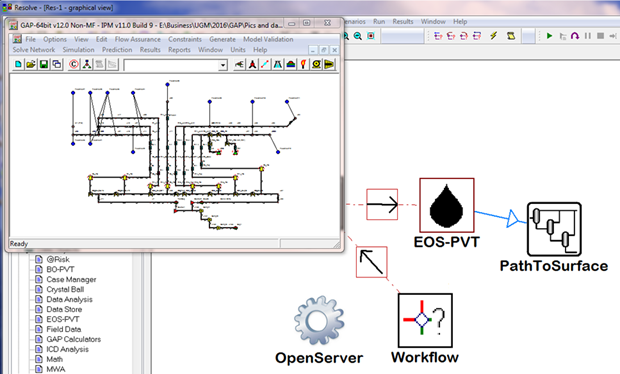620x374 pixels.
Task: Select Crystal Ball in the module tree
Action: pyautogui.click(x=65, y=289)
